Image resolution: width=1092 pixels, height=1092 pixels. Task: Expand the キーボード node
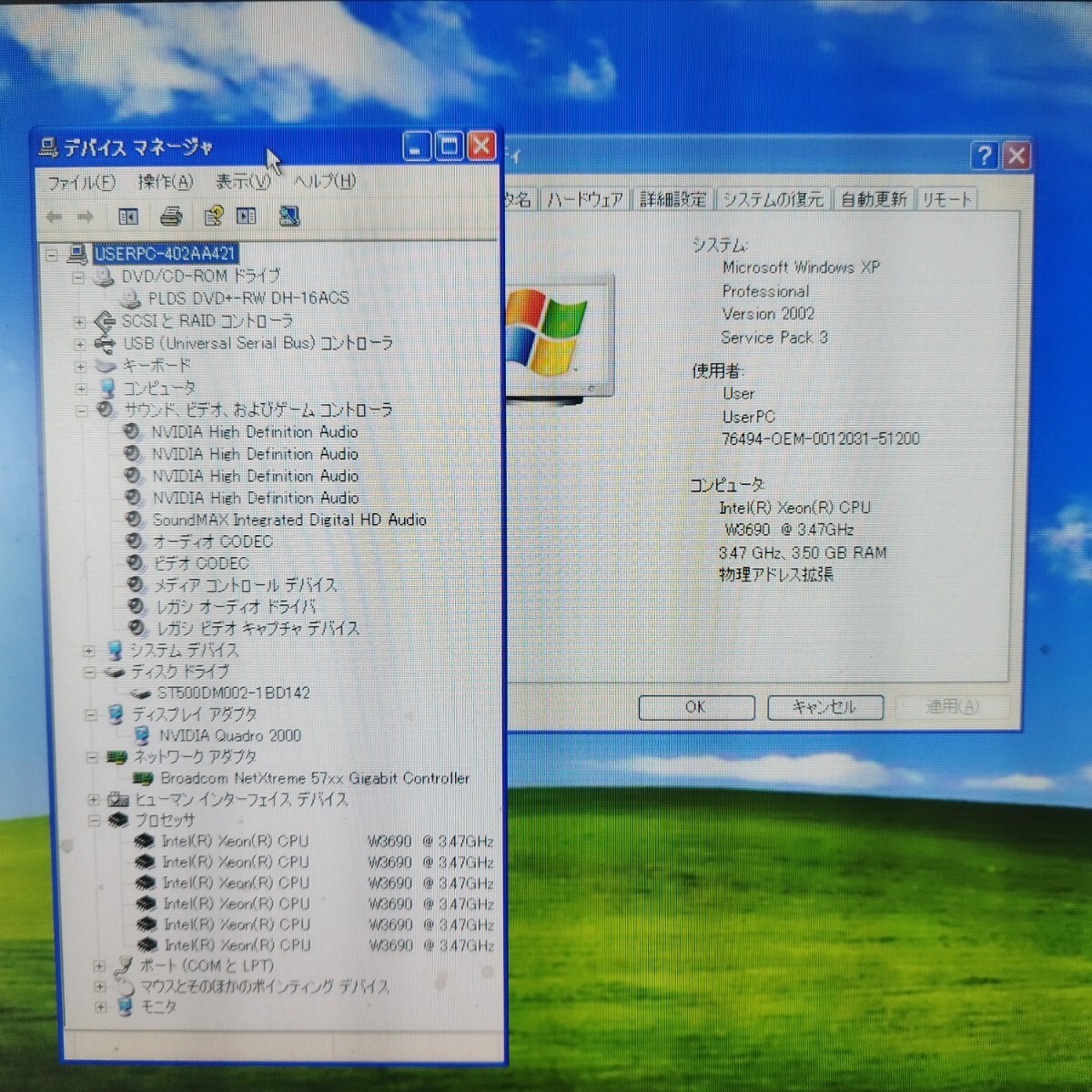(x=81, y=367)
